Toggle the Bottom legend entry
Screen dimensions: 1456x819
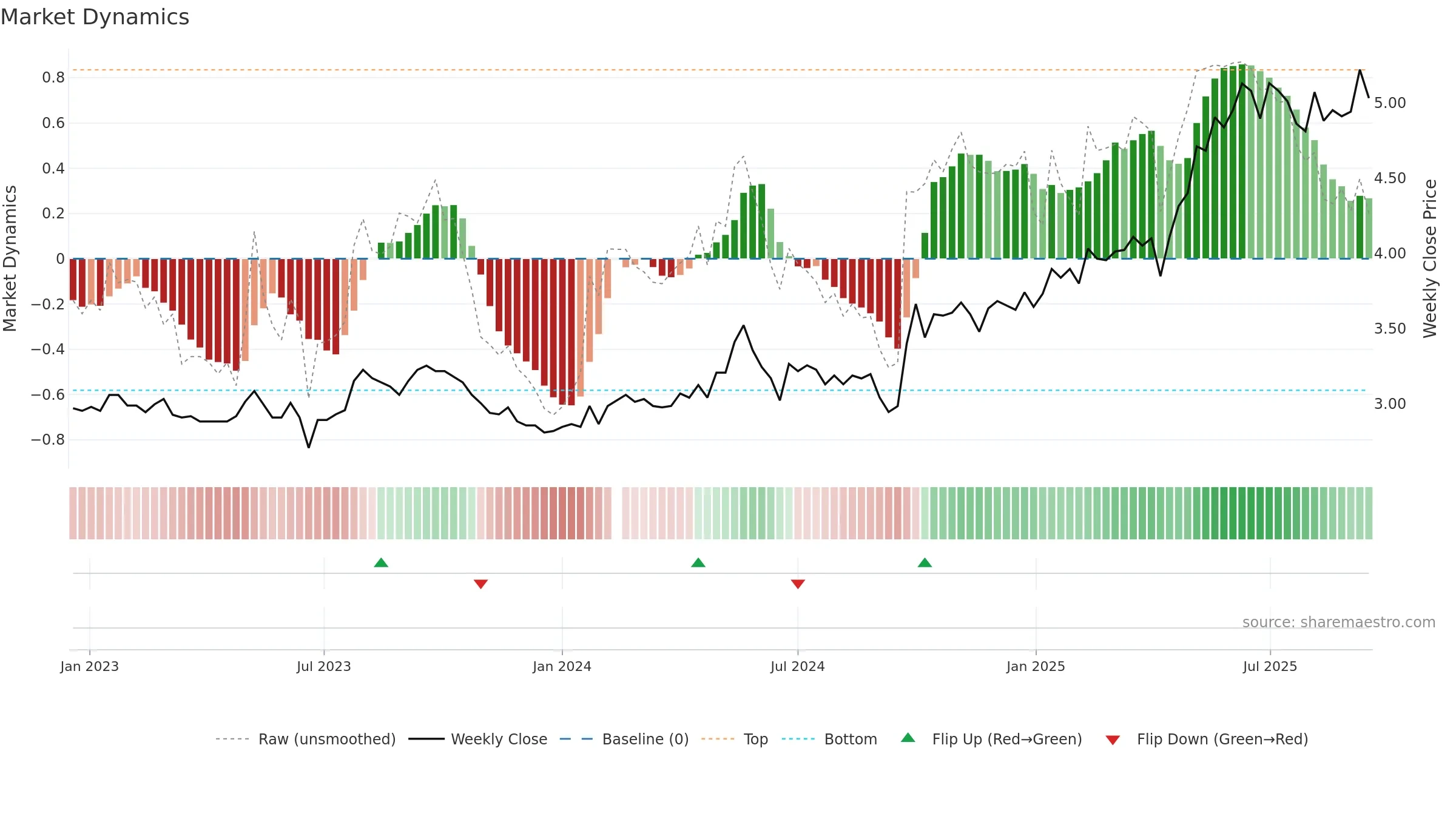[829, 739]
